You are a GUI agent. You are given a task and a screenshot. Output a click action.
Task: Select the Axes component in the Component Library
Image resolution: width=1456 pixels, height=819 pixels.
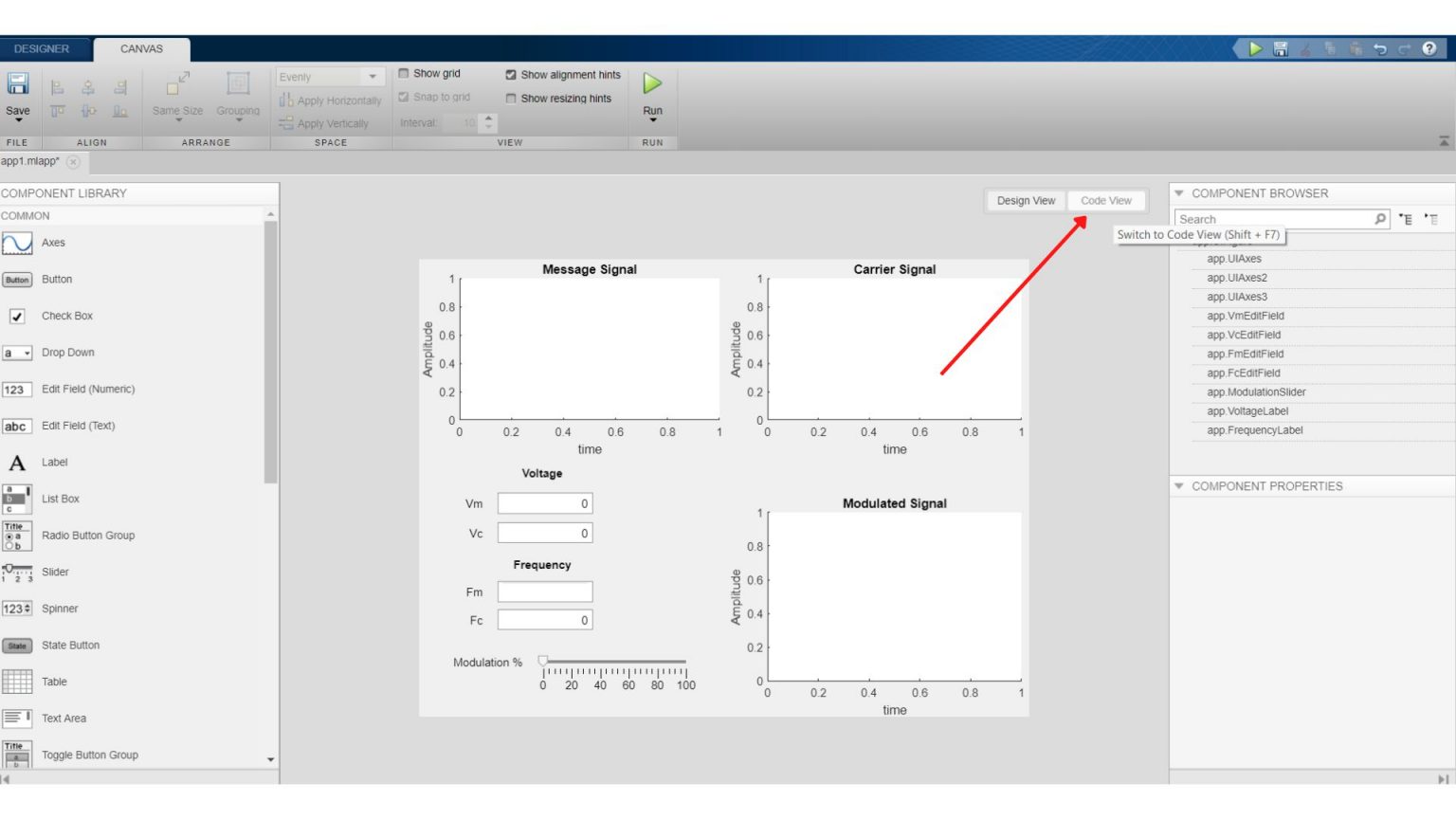click(x=53, y=243)
